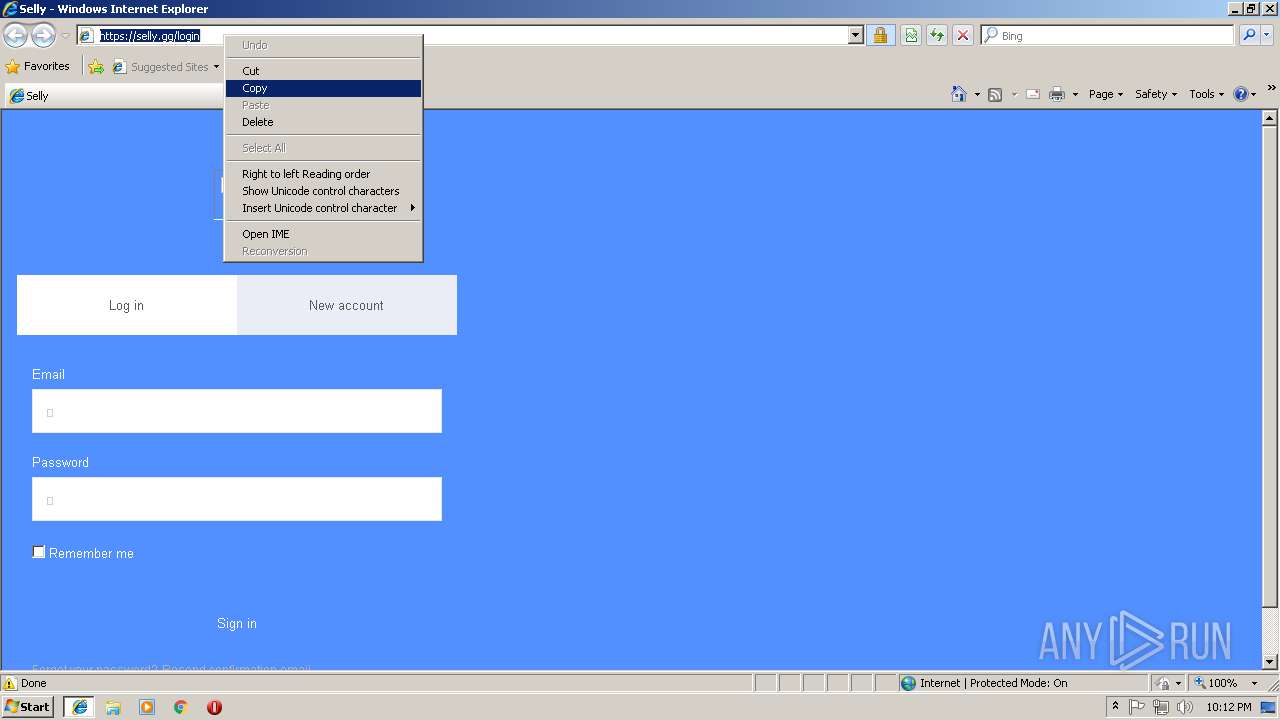Launch Google Chrome from the taskbar
This screenshot has width=1280, height=720.
point(181,707)
